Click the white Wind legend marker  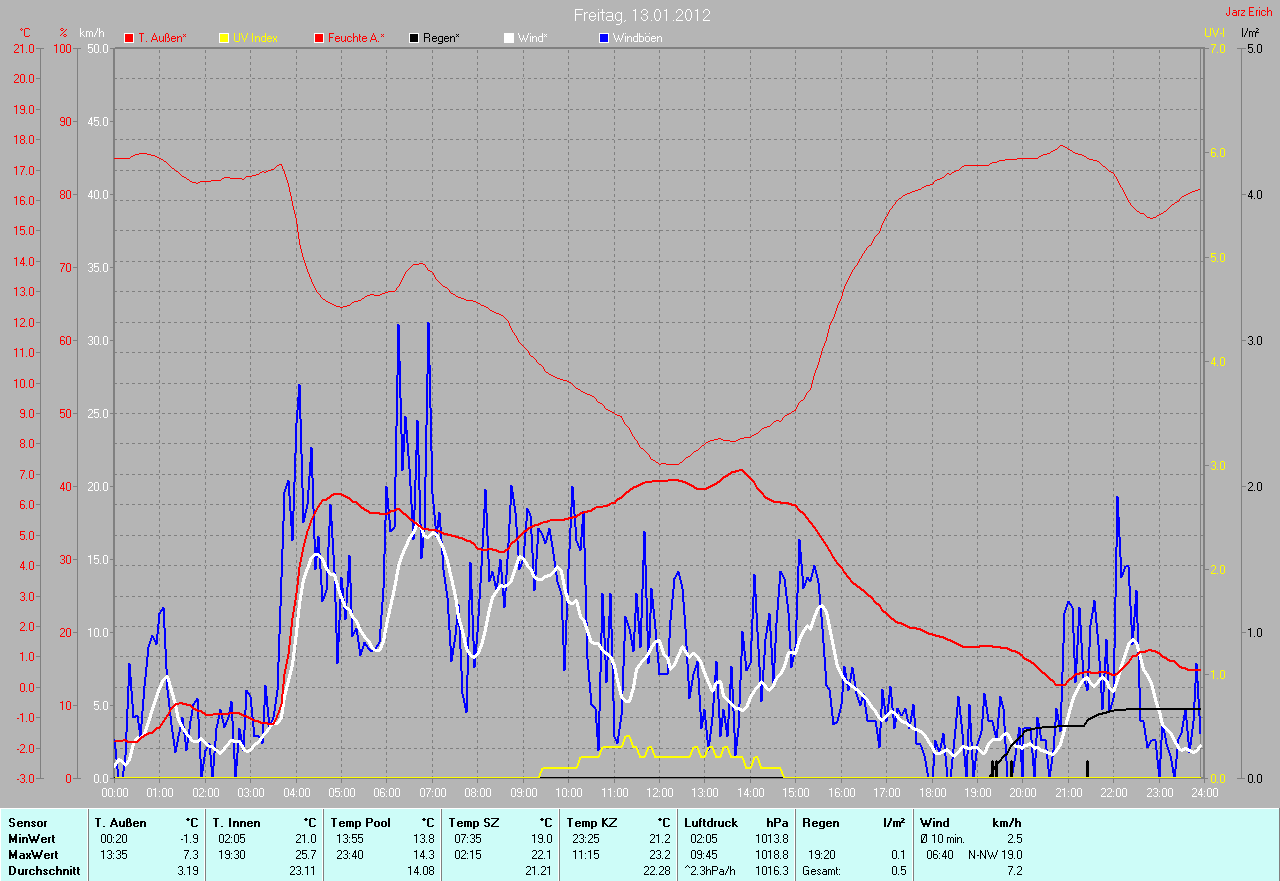coord(508,38)
